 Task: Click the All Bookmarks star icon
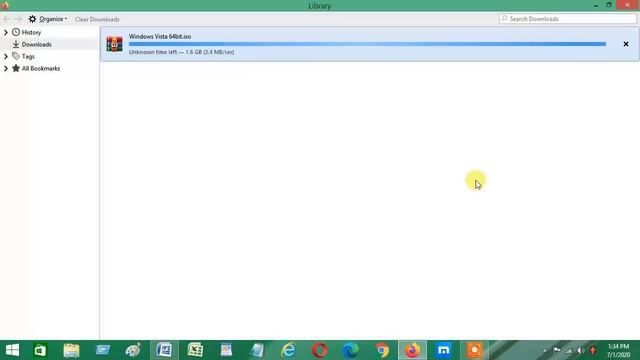click(16, 68)
